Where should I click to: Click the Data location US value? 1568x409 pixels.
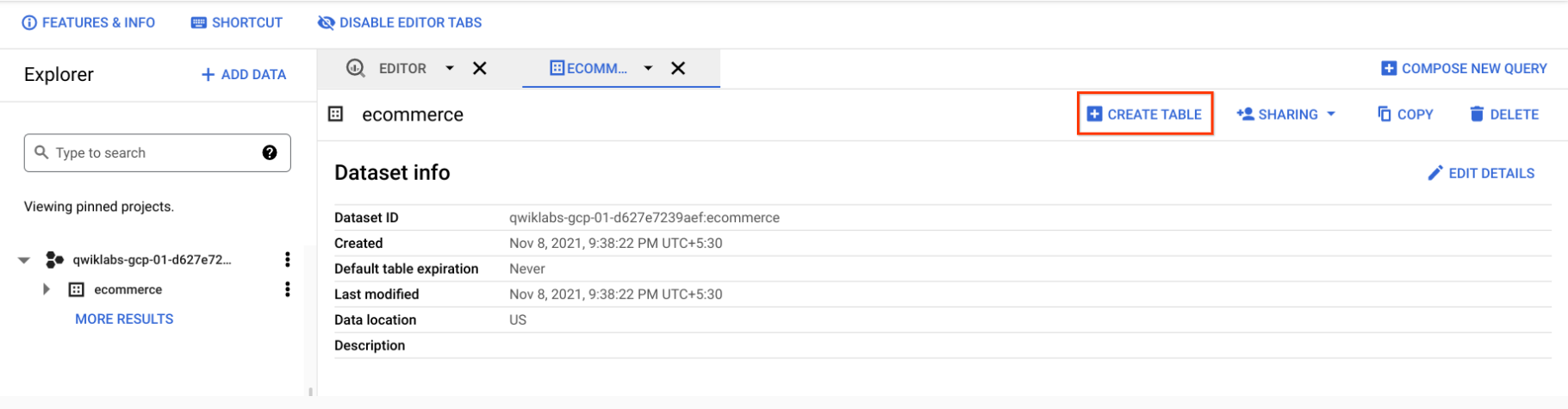tap(518, 319)
